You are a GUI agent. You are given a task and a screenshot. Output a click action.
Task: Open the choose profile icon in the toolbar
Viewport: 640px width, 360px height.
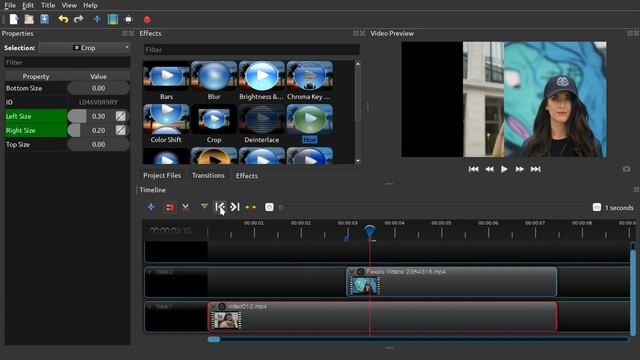[x=113, y=19]
